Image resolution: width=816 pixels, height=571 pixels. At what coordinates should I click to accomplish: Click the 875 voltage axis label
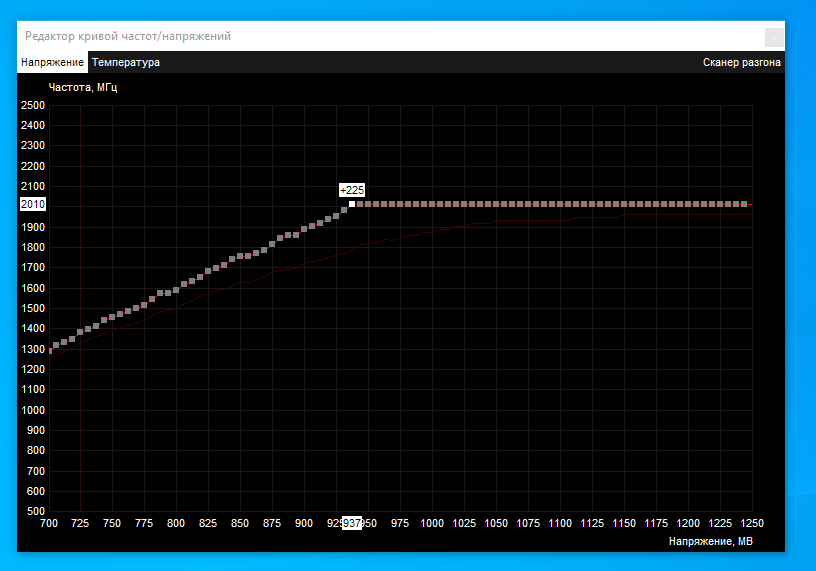pyautogui.click(x=272, y=523)
